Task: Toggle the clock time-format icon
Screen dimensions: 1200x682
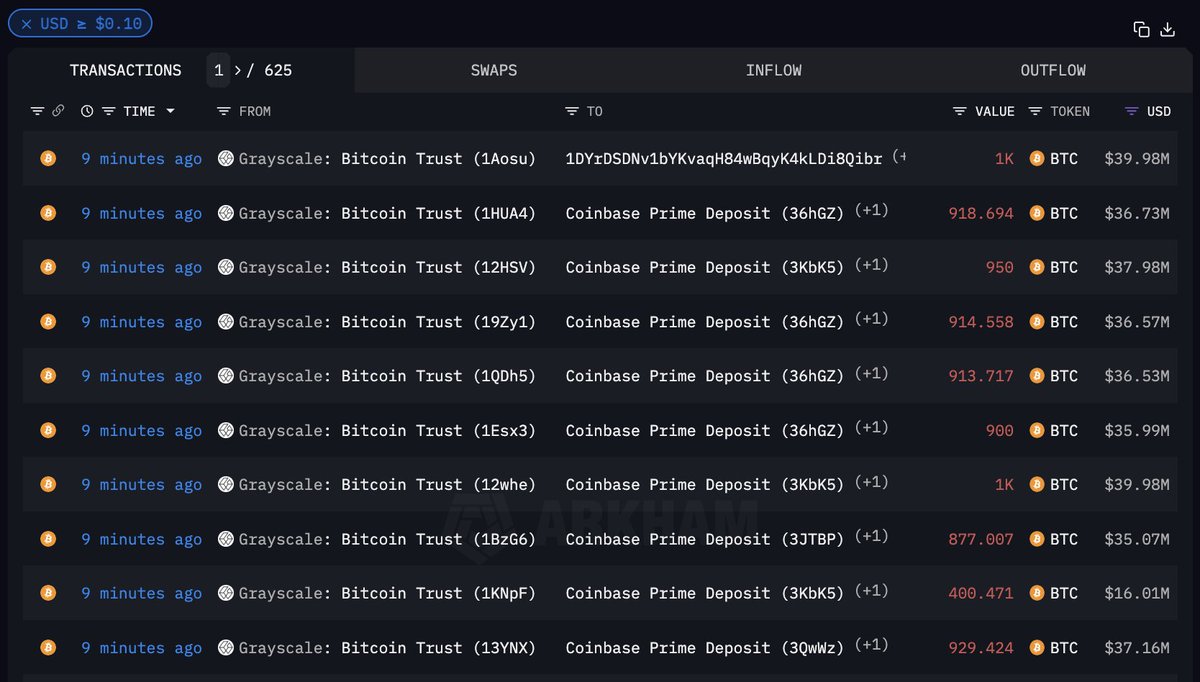Action: coord(87,111)
